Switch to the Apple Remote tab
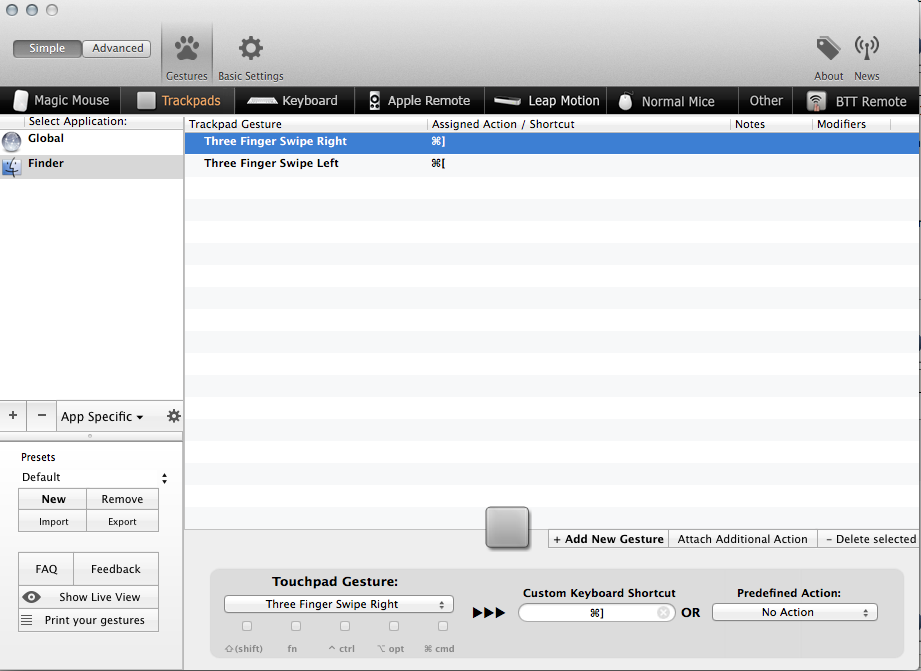This screenshot has height=671, width=921. (x=419, y=100)
